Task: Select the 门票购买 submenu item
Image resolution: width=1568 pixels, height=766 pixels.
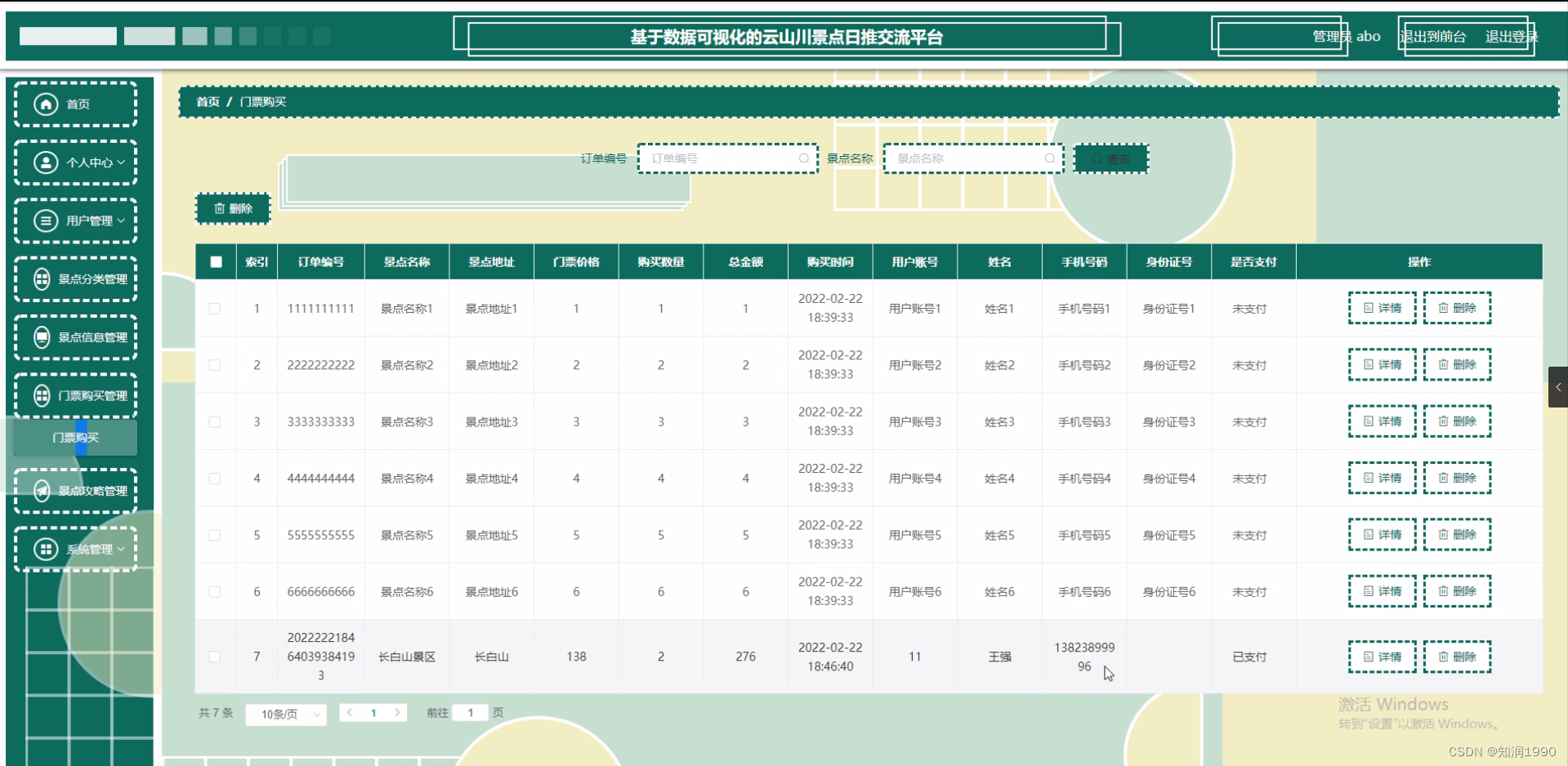Action: [75, 438]
